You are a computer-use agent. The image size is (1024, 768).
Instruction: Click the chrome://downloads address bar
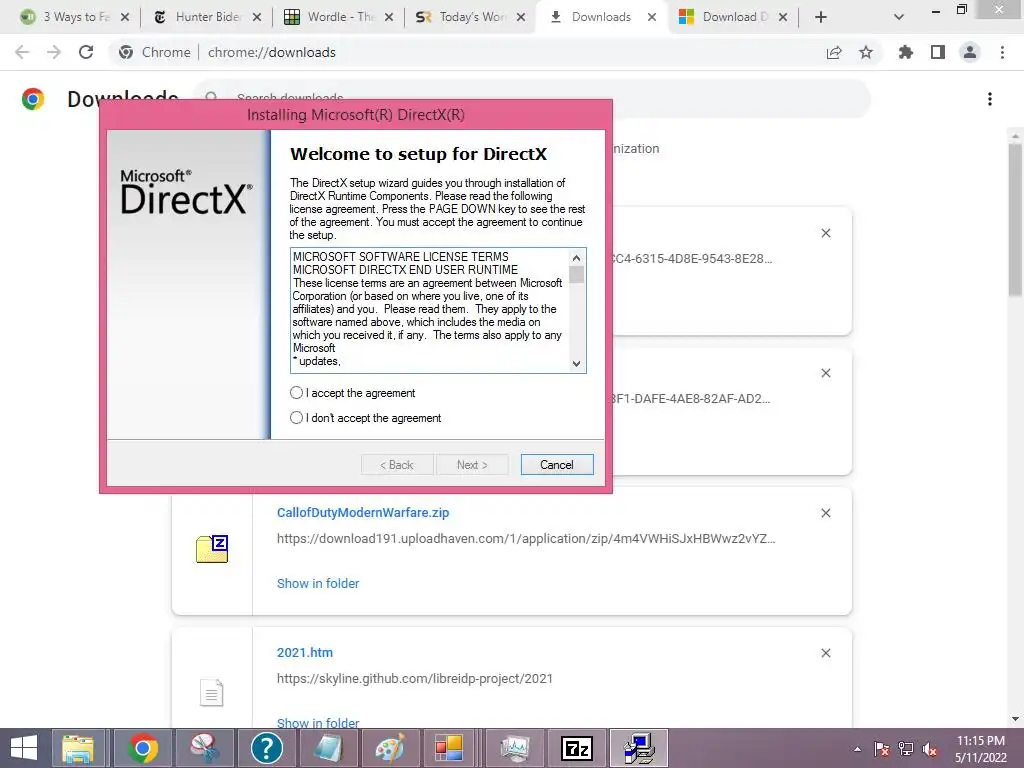coord(272,52)
